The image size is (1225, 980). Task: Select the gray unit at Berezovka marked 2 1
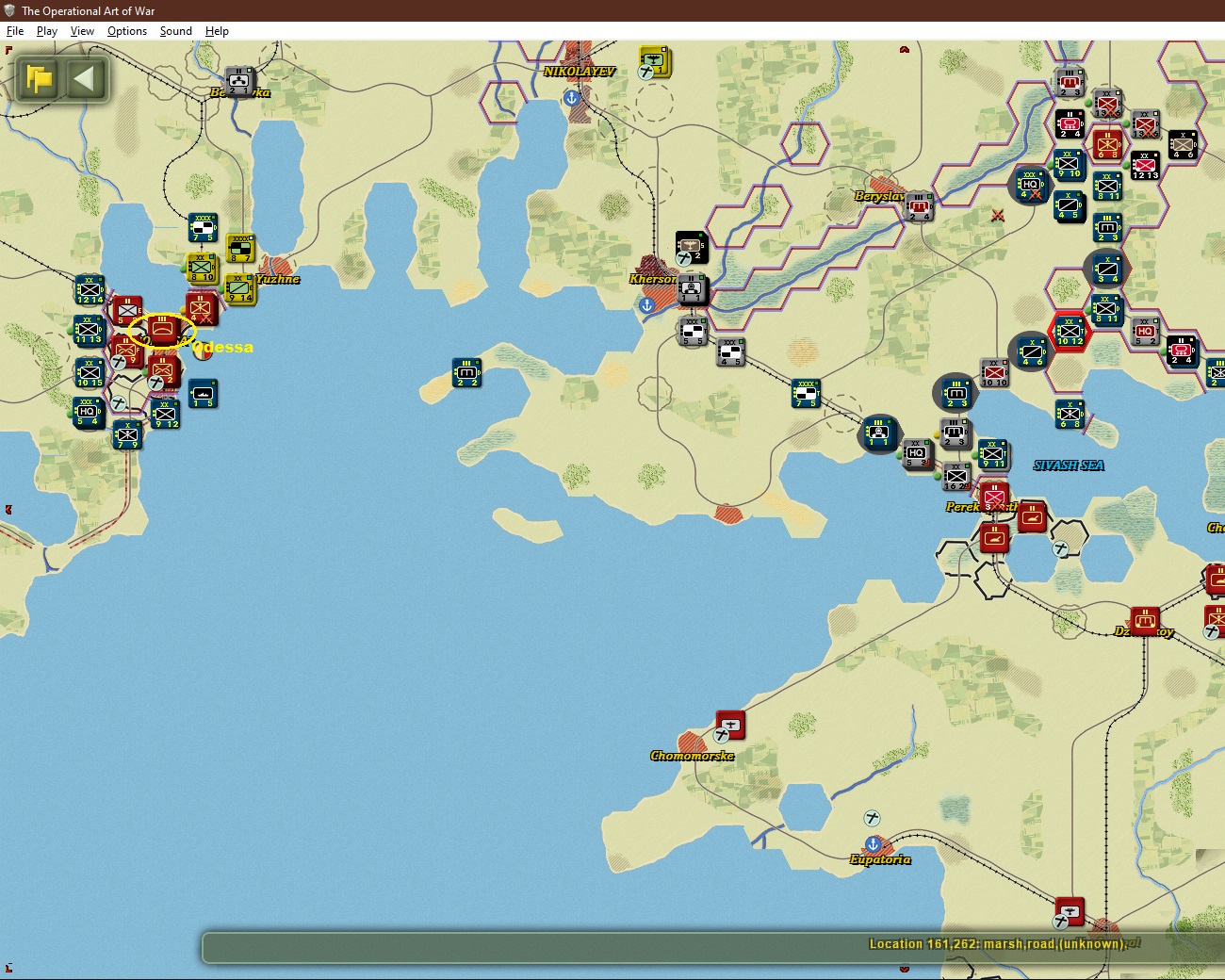[x=239, y=82]
